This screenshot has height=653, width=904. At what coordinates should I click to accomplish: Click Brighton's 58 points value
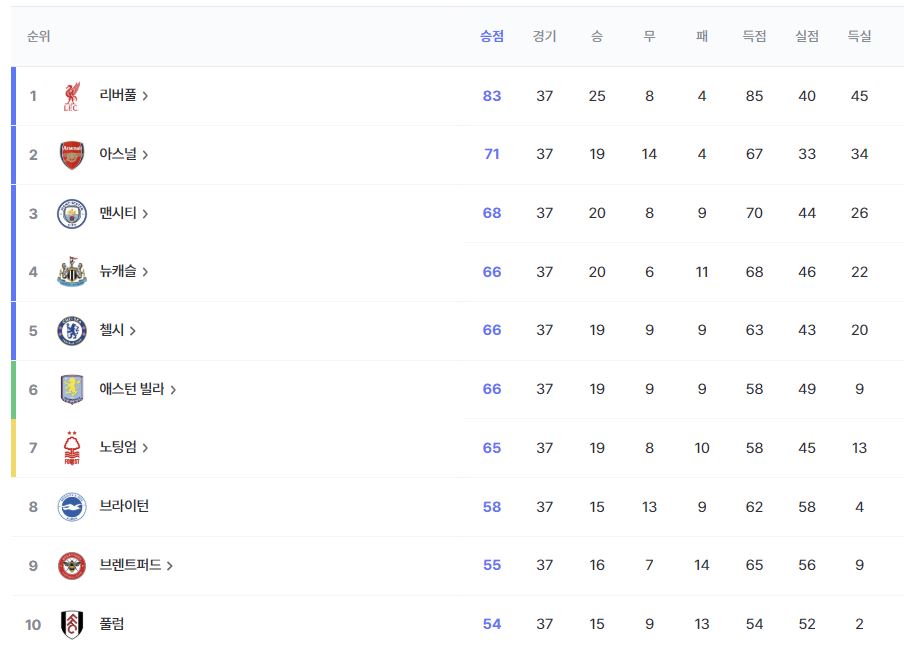point(492,507)
